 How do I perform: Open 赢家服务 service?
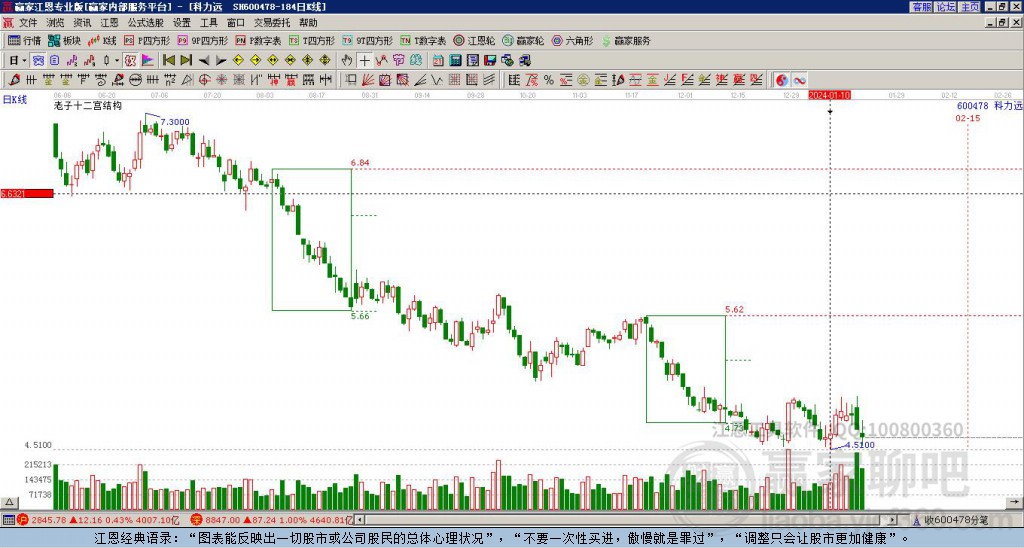pos(626,40)
